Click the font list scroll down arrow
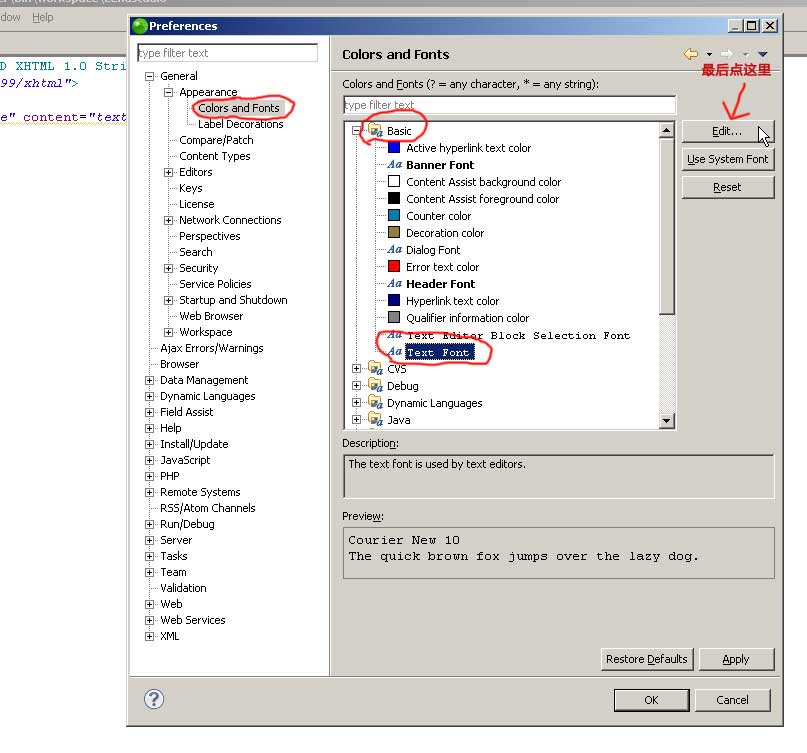 click(666, 421)
